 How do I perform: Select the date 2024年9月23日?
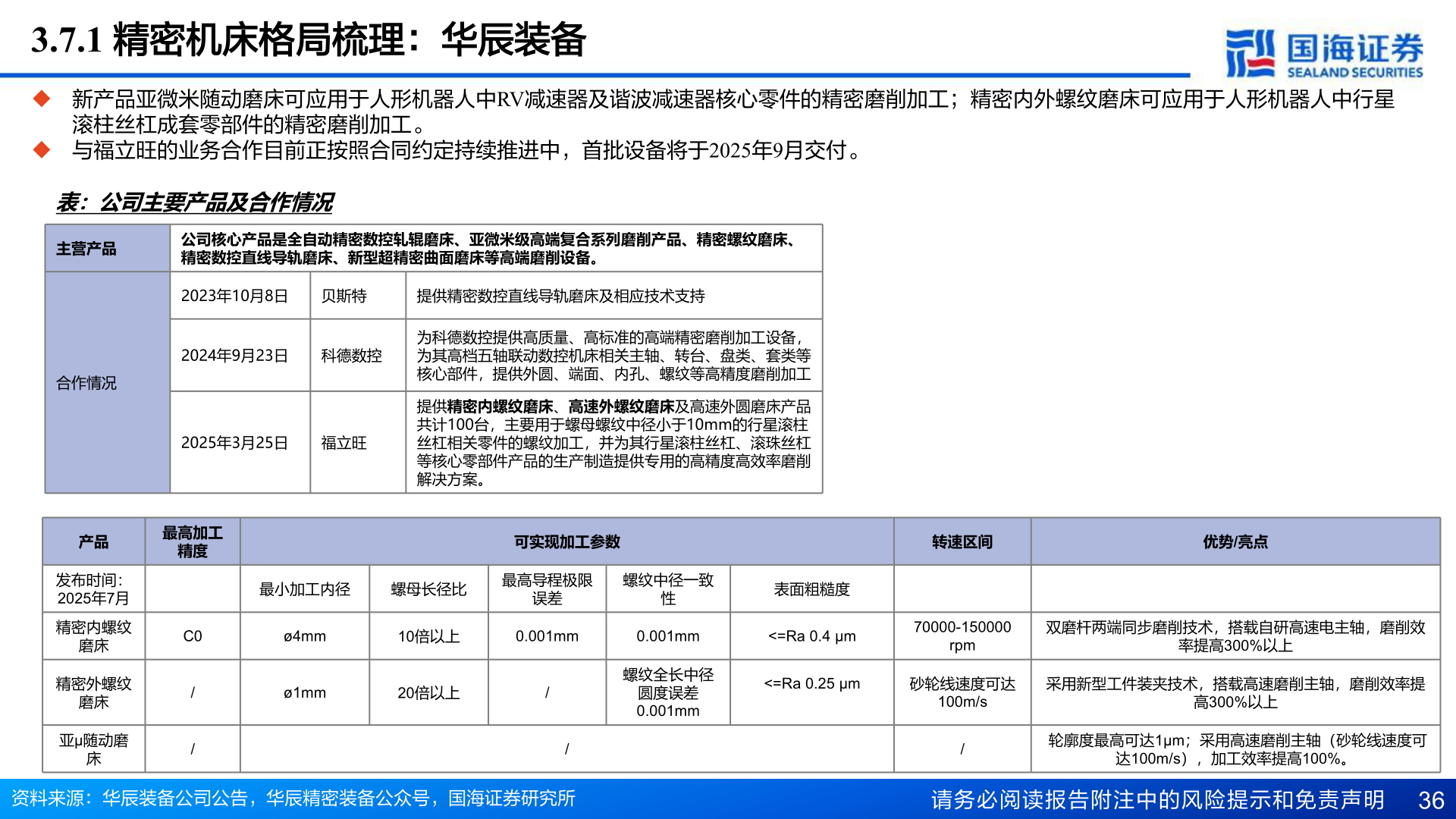(x=234, y=356)
